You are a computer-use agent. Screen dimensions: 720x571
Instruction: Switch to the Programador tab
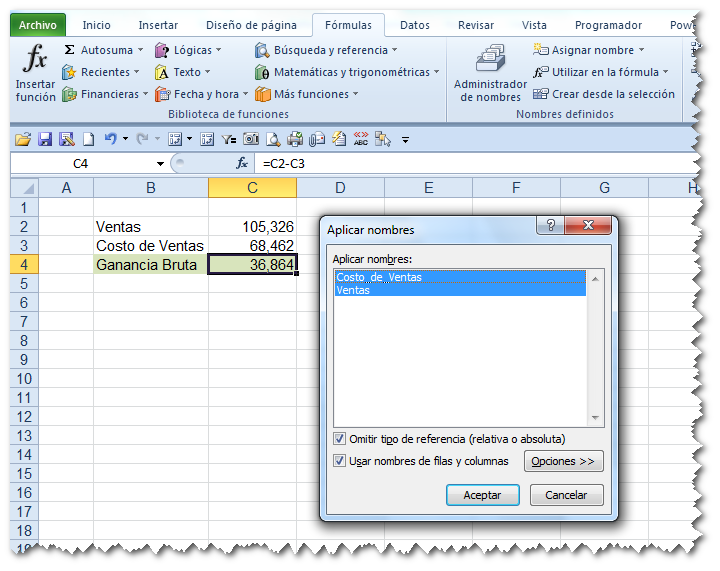608,25
